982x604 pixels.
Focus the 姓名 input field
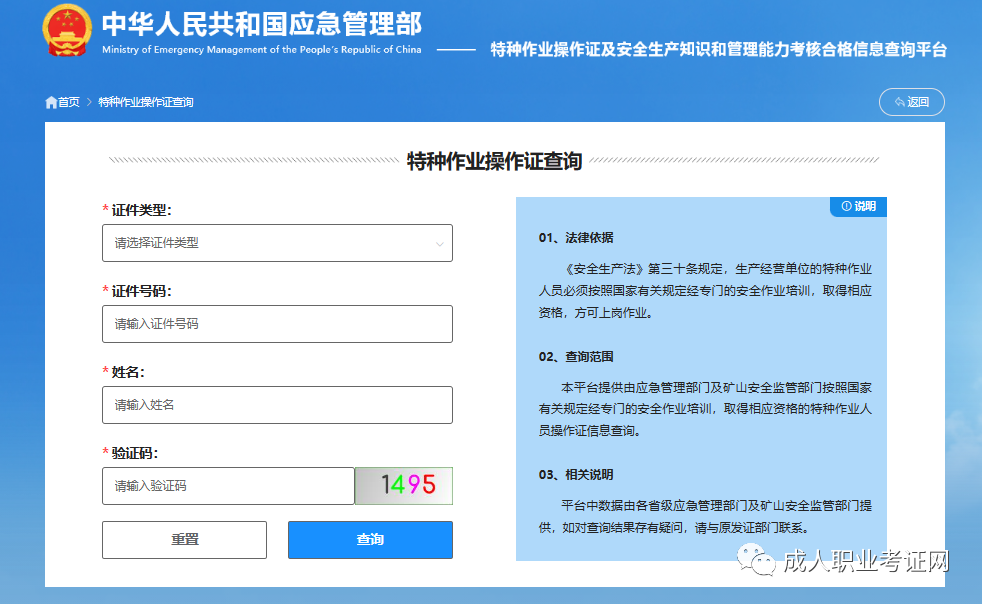pos(277,405)
